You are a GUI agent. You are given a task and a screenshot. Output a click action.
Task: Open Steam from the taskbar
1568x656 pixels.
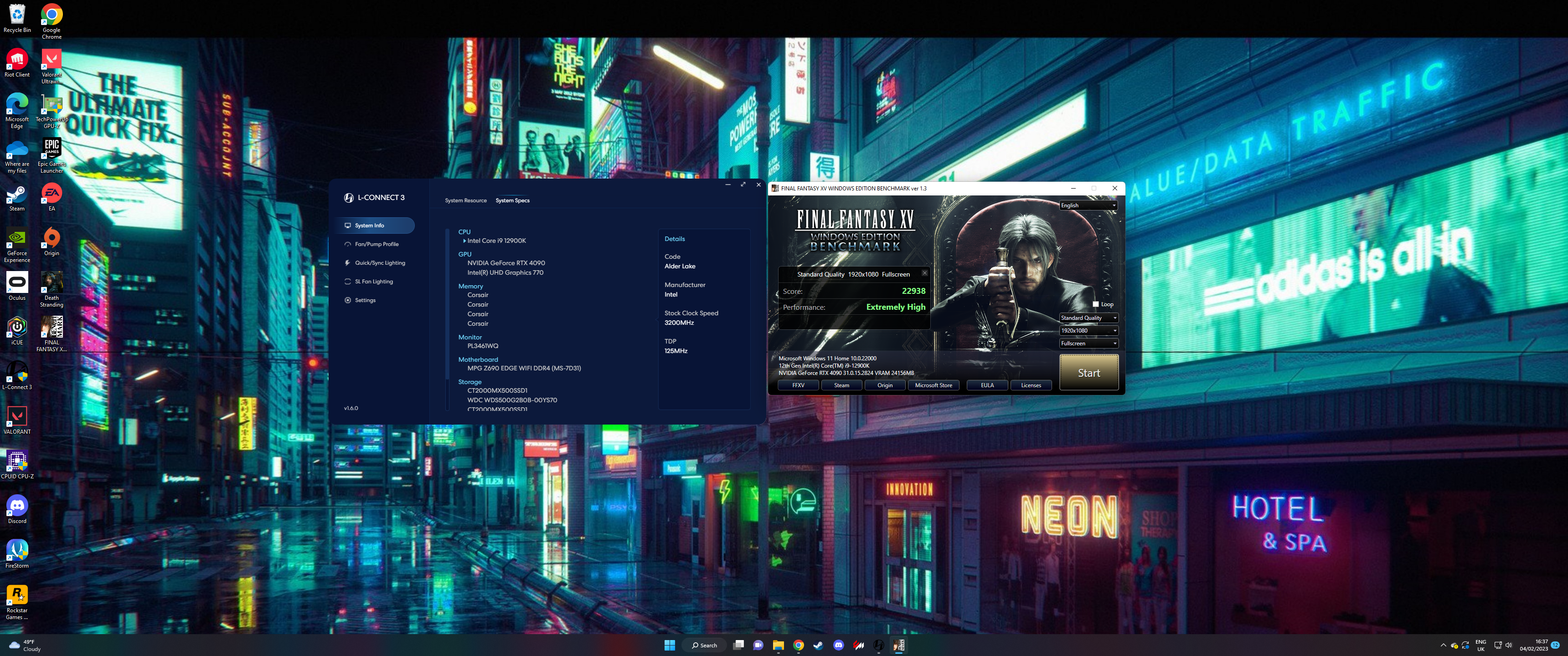[x=818, y=645]
